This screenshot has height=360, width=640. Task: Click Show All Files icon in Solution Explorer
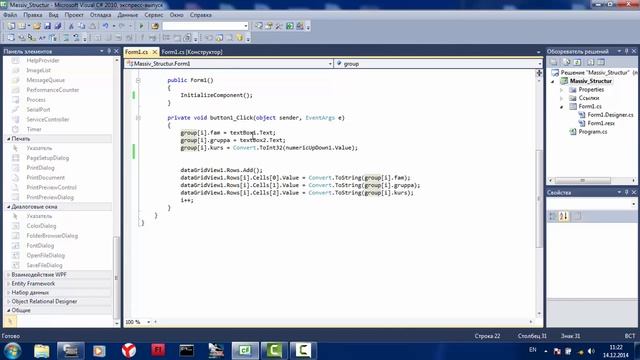[x=567, y=62]
